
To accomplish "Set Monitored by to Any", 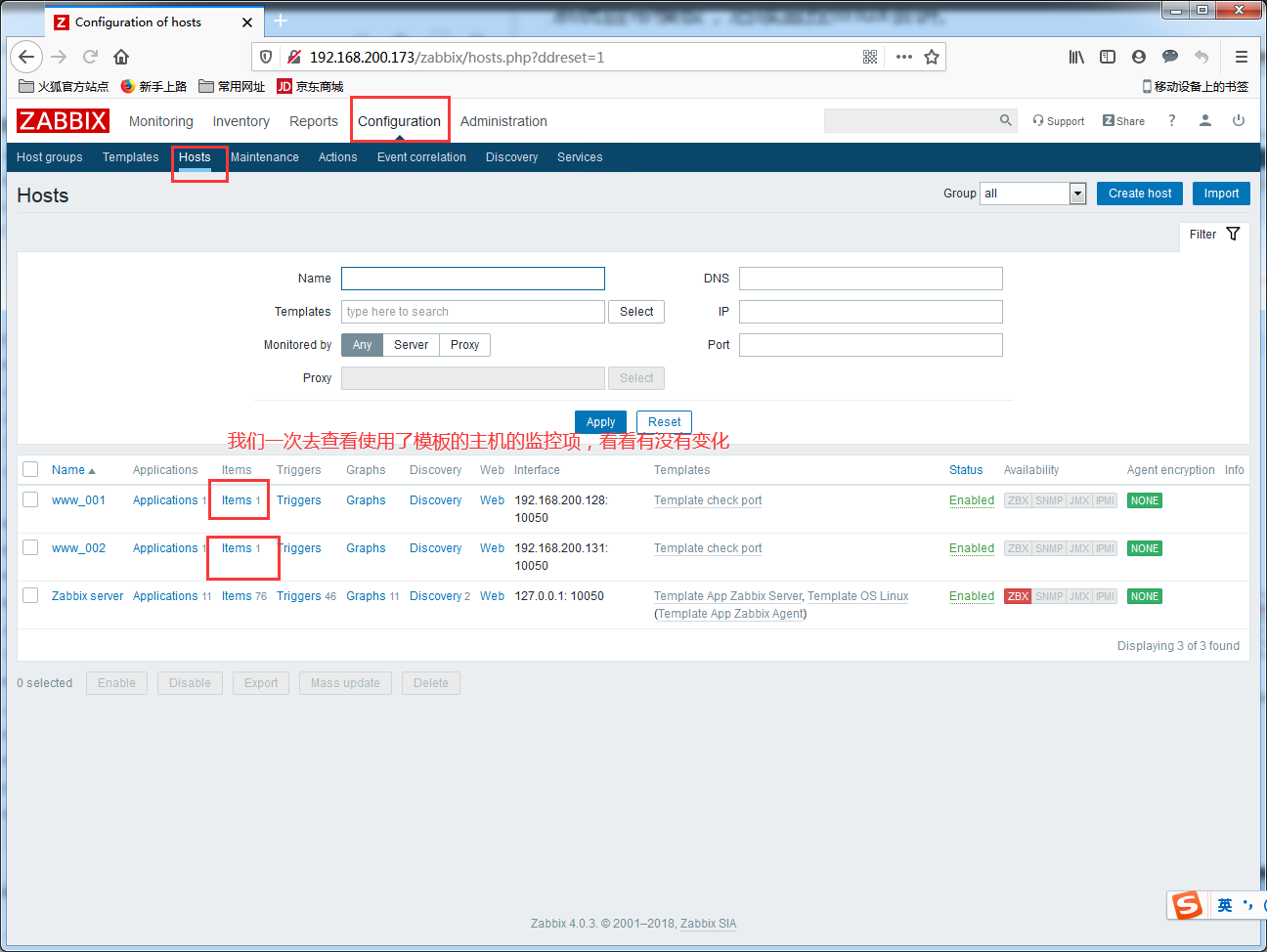I will pos(362,345).
